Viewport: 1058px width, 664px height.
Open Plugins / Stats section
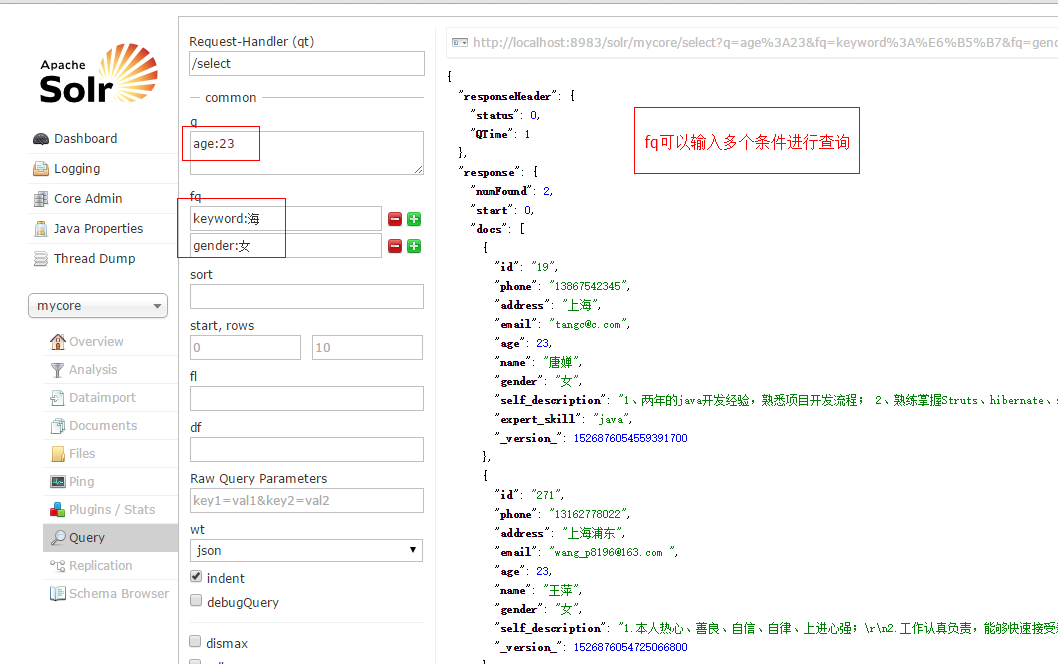coord(112,509)
